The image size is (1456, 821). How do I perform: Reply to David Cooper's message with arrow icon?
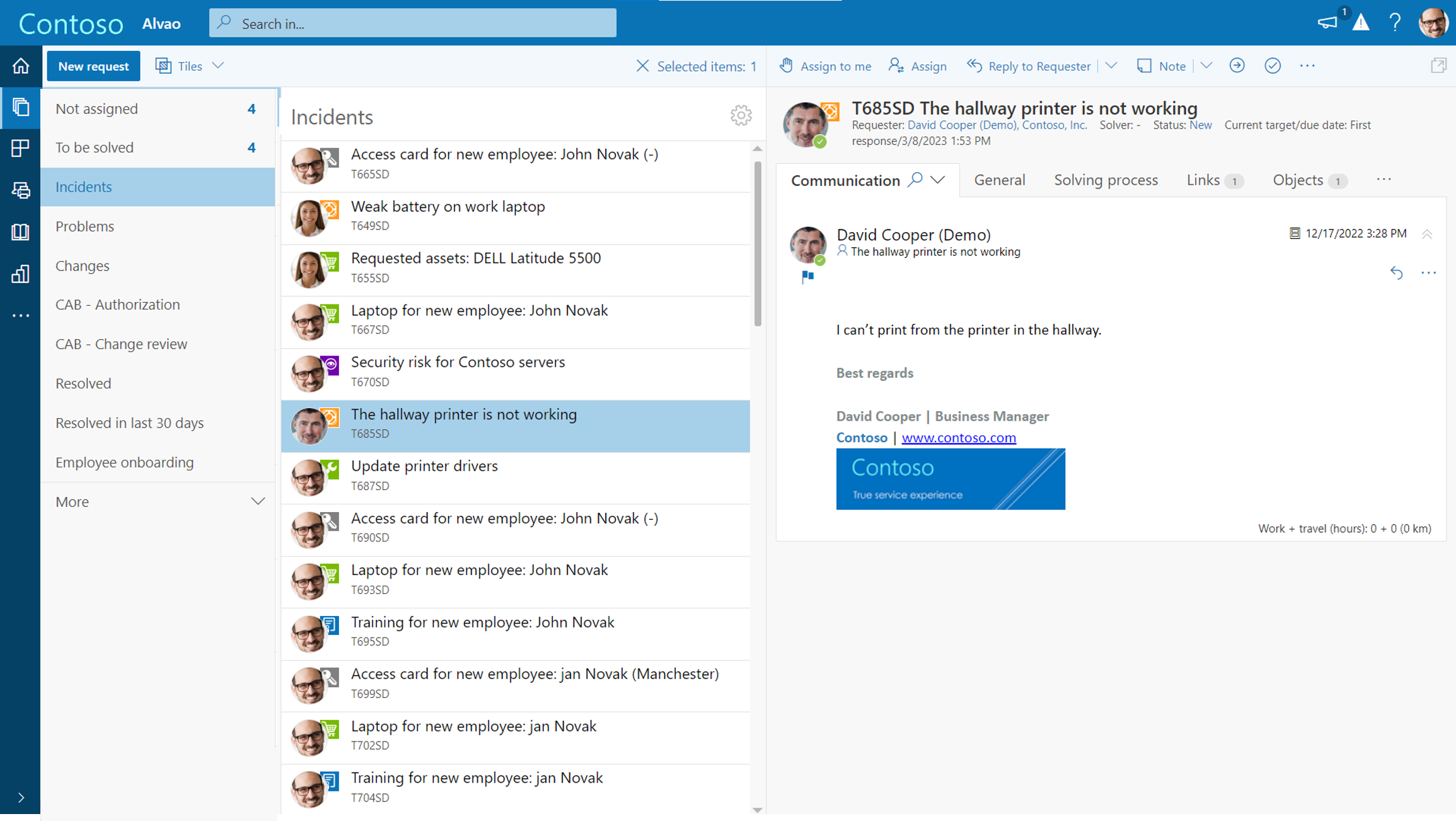pyautogui.click(x=1396, y=273)
